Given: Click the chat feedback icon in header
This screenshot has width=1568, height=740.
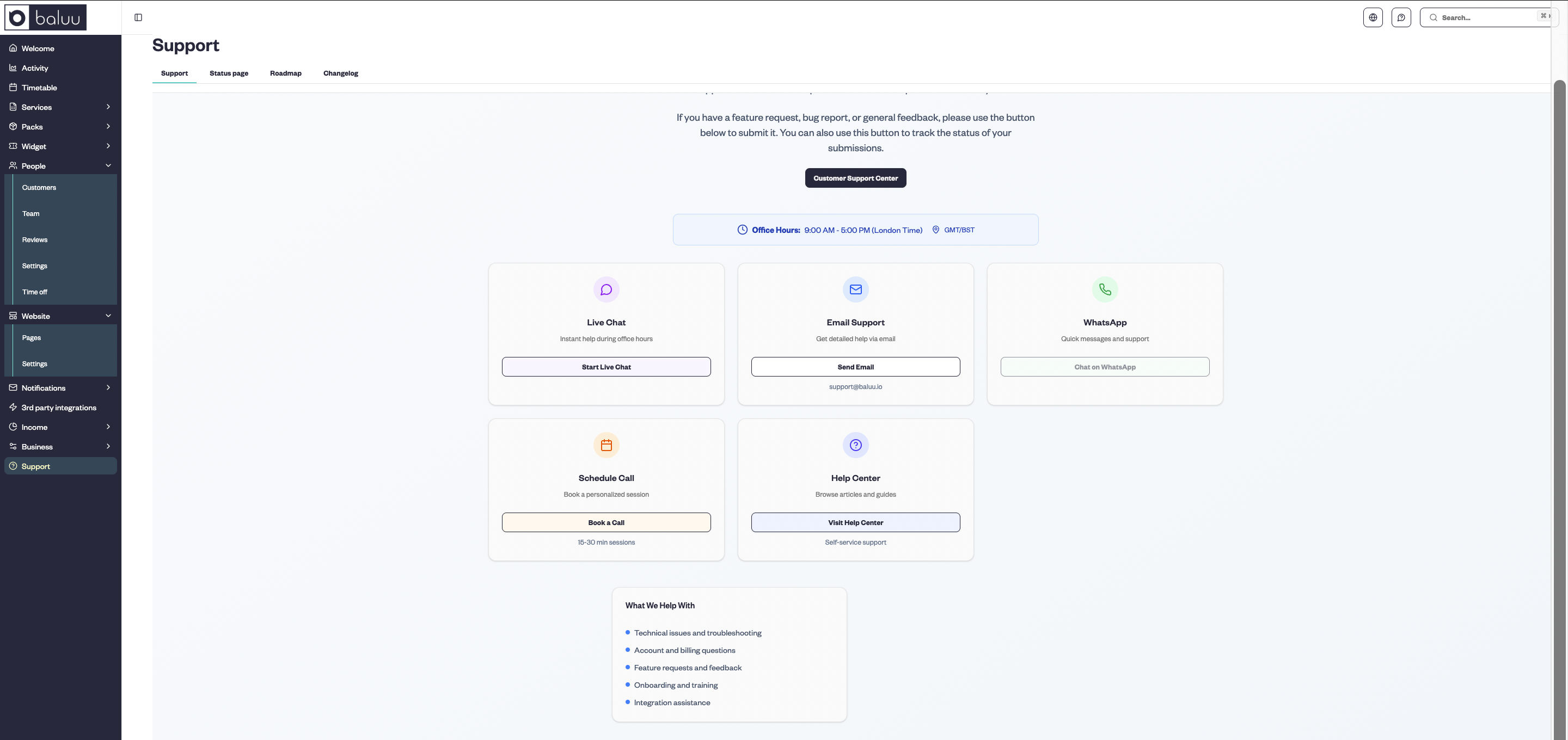Looking at the screenshot, I should pos(1401,17).
